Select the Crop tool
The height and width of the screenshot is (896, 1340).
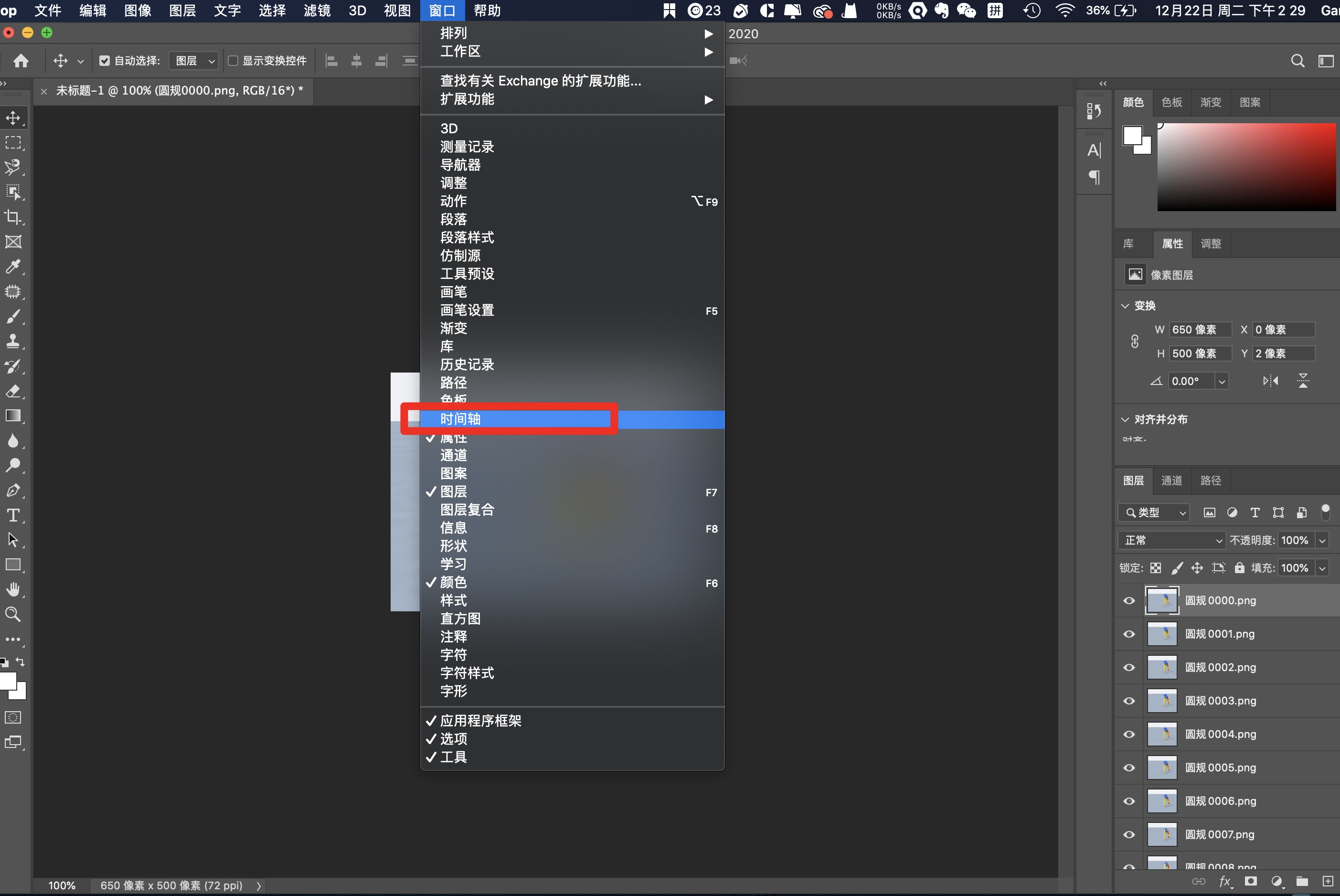click(12, 217)
